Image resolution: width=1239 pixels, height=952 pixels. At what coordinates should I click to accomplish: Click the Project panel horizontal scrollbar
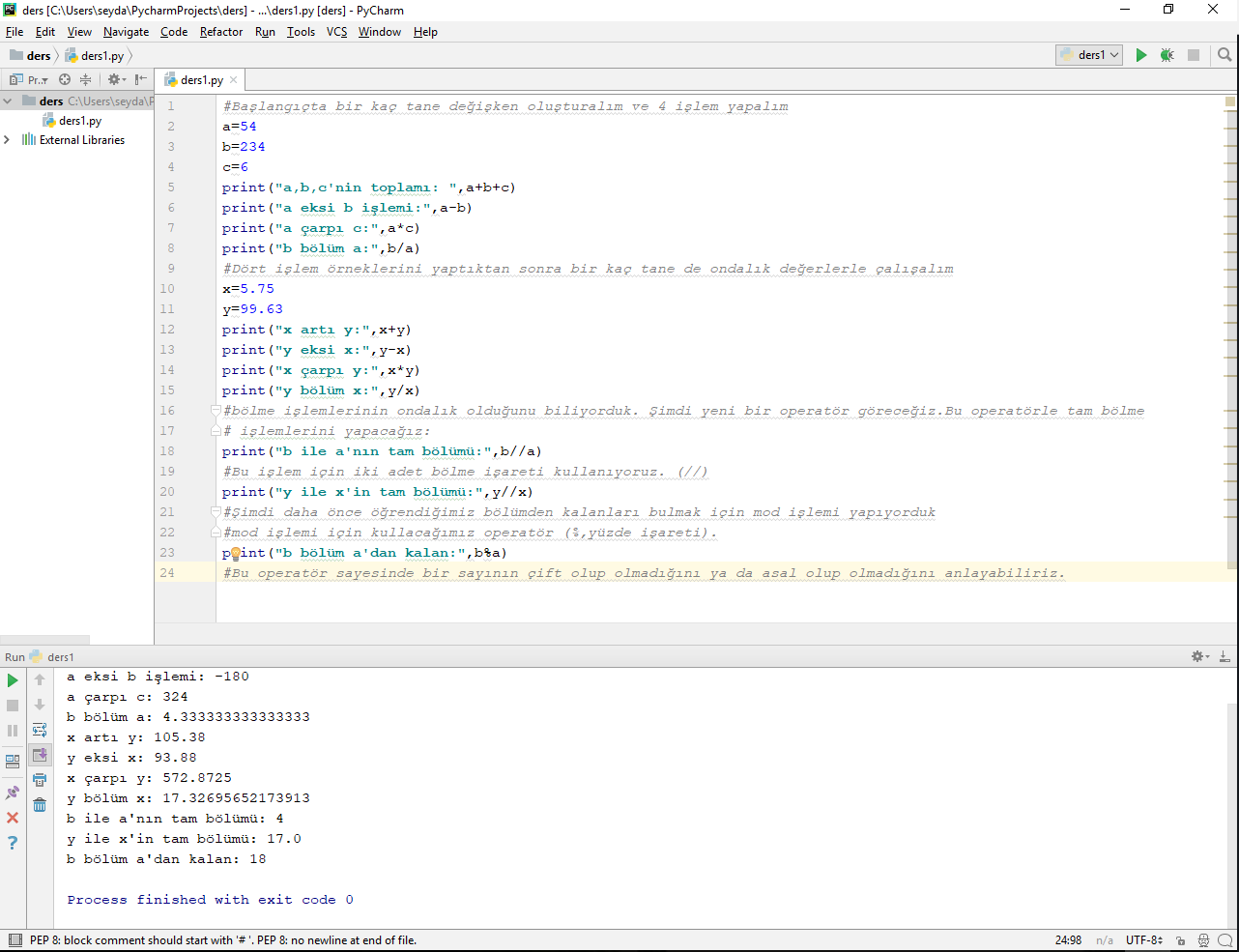(45, 640)
